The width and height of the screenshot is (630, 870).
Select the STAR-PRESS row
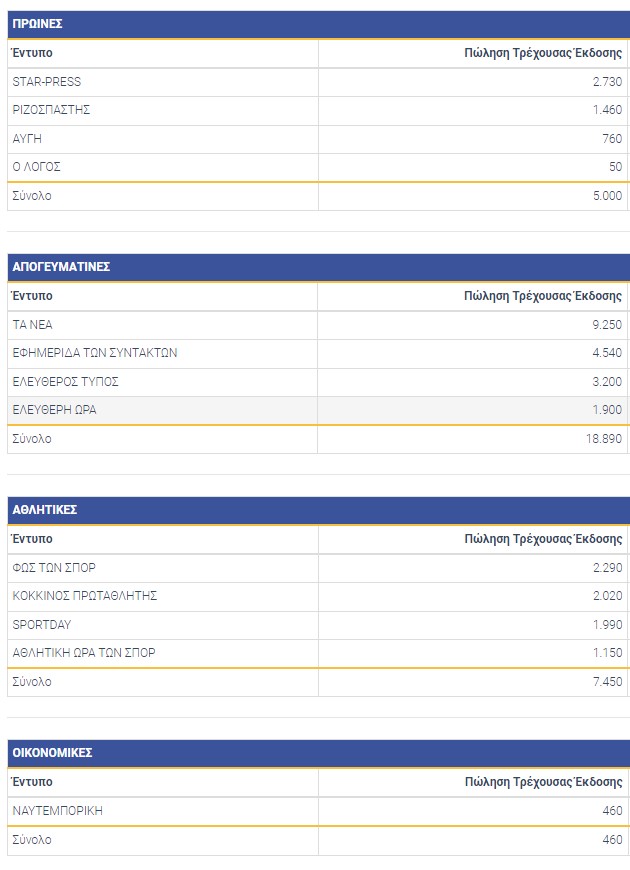point(47,82)
